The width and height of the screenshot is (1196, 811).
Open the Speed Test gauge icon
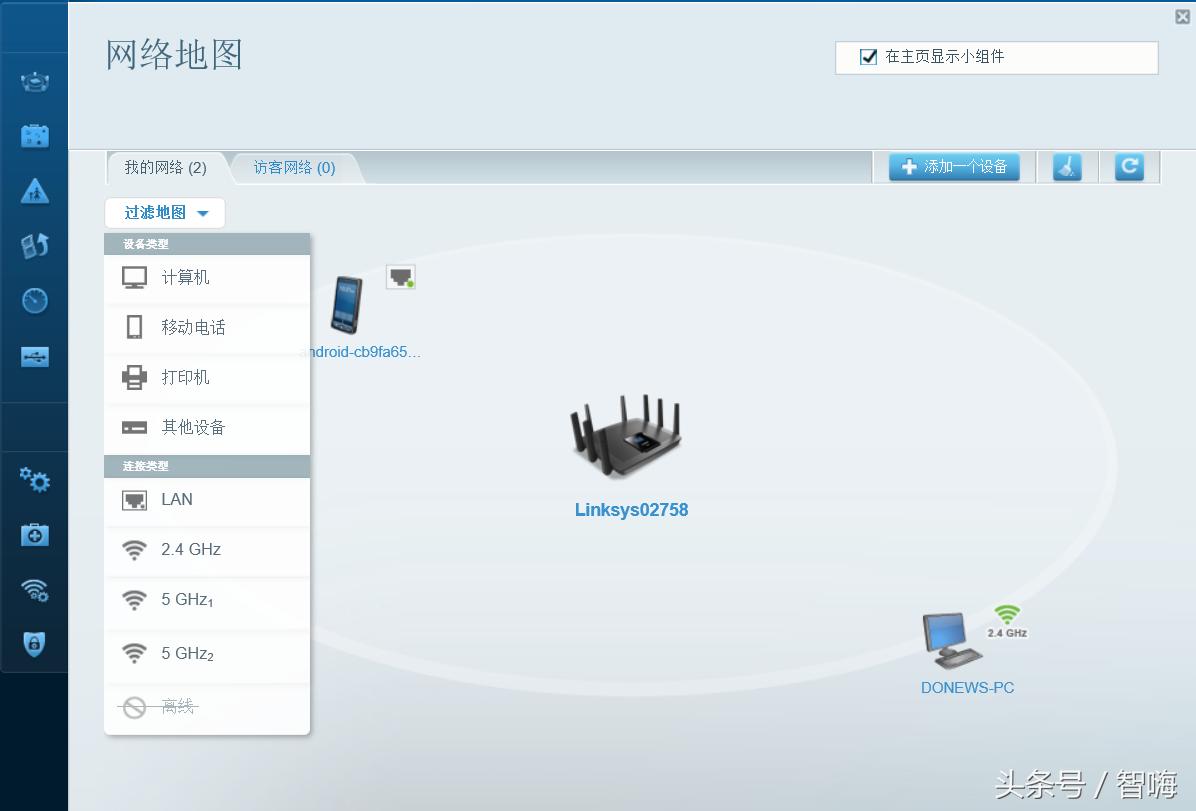click(x=34, y=301)
